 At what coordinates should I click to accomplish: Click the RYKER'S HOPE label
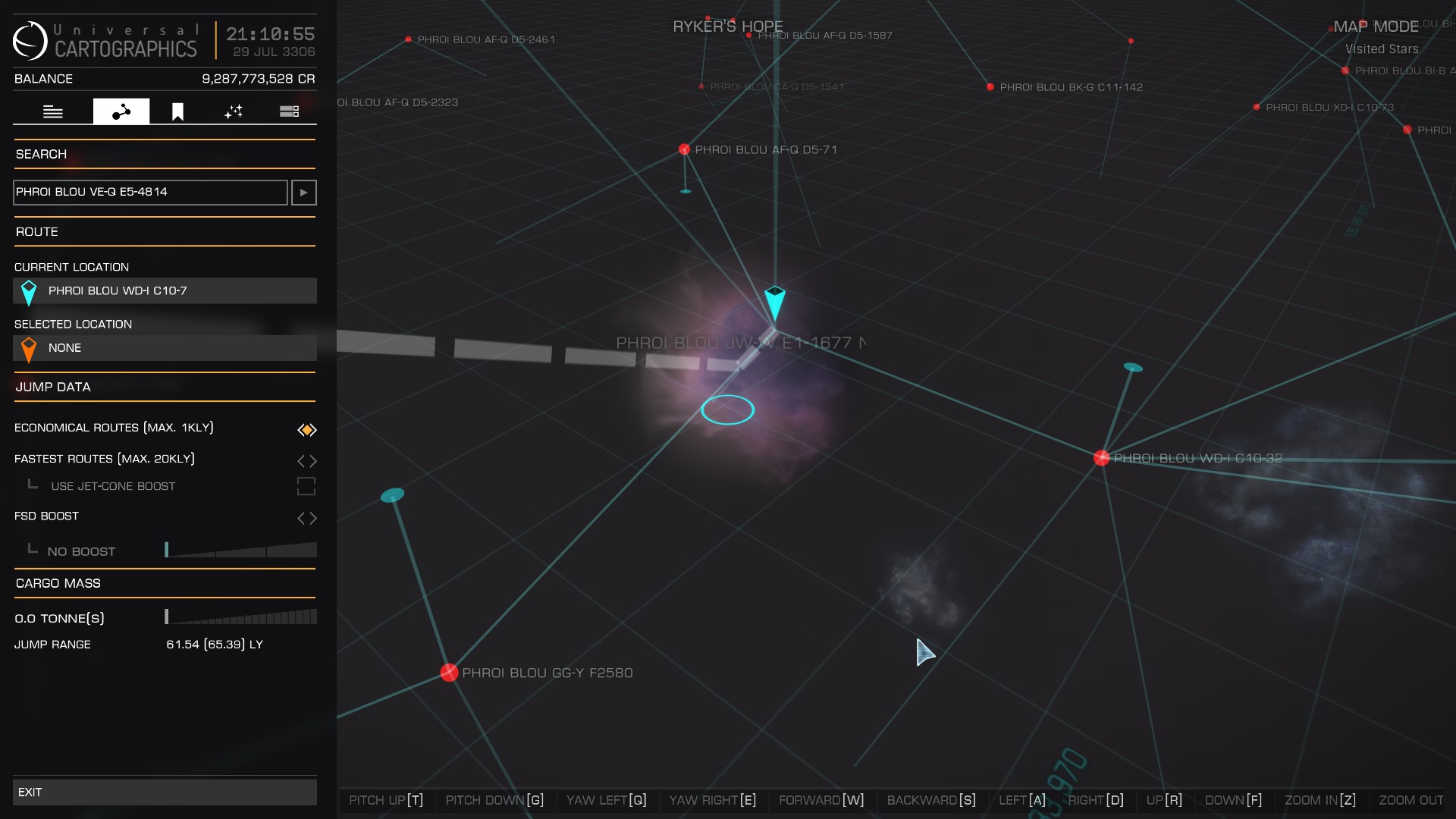pyautogui.click(x=727, y=27)
